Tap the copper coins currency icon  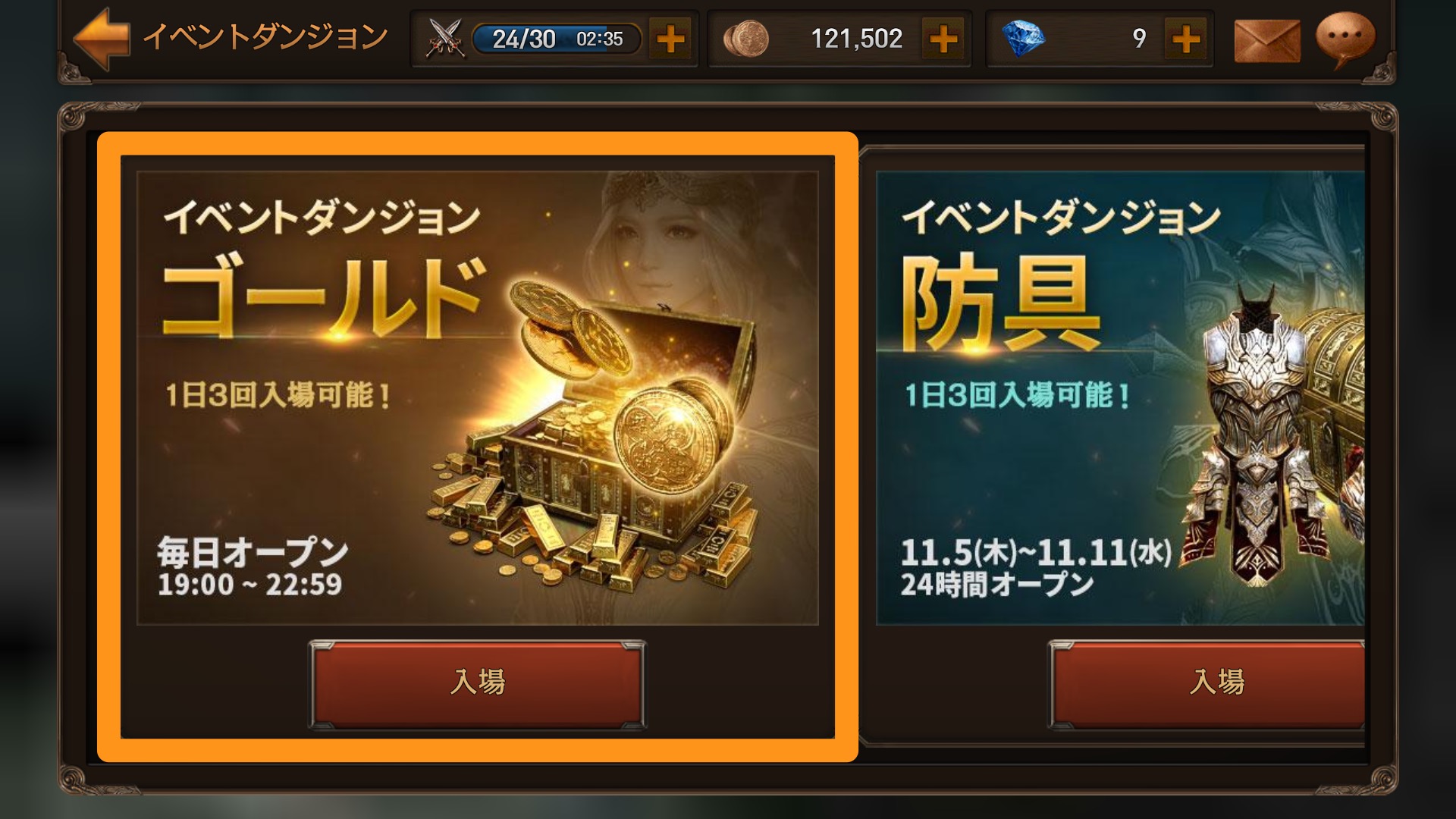pos(745,39)
